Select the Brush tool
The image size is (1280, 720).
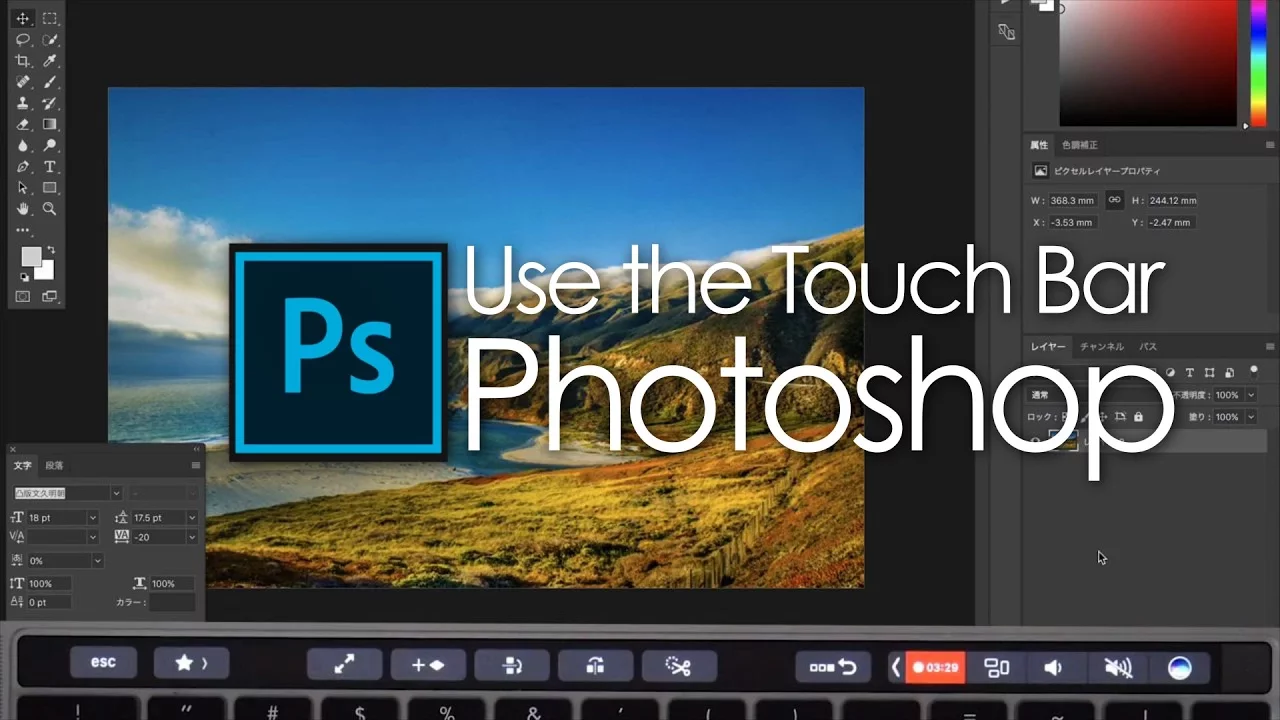(x=49, y=82)
